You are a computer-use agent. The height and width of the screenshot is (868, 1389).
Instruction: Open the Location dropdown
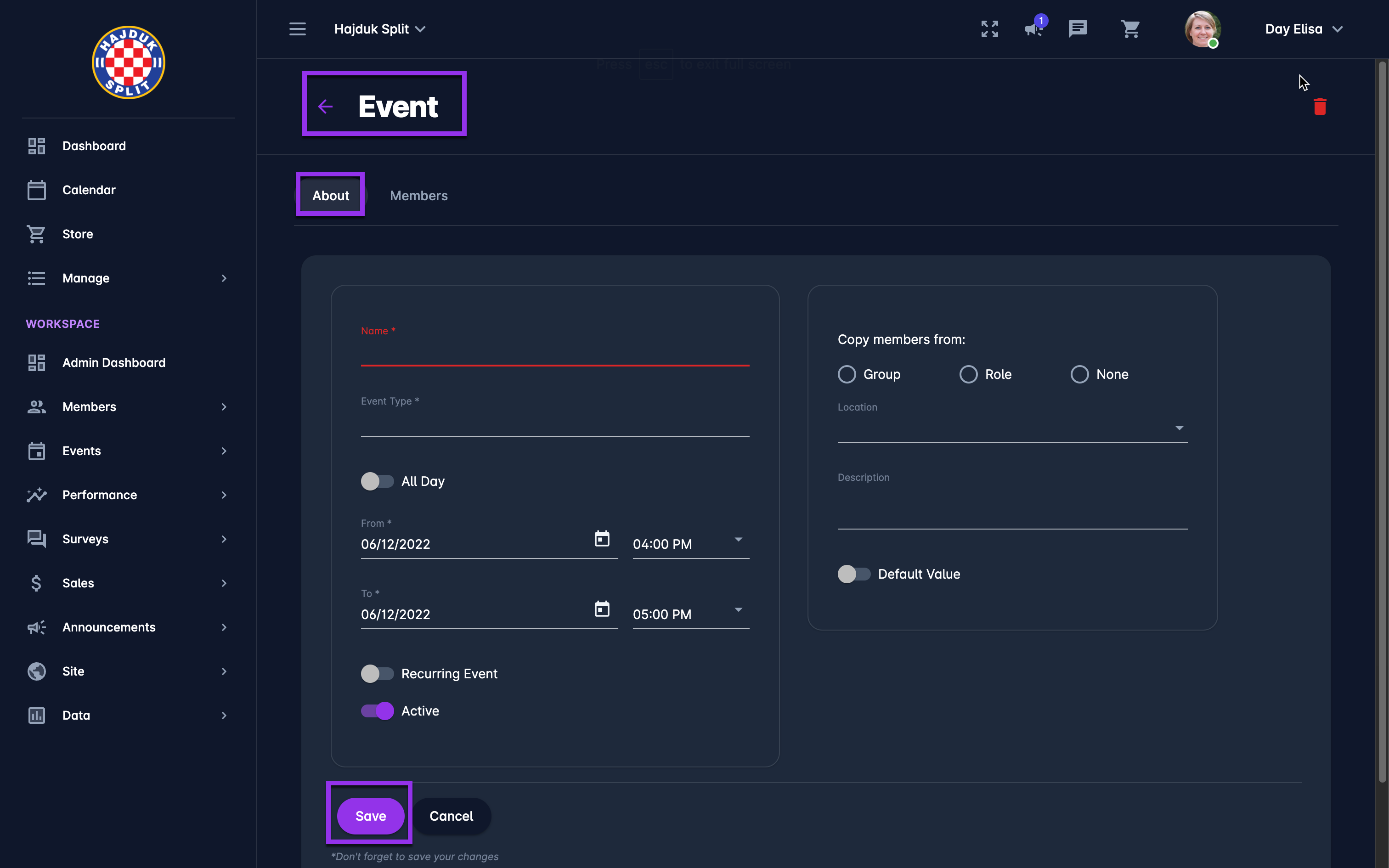pos(1012,428)
